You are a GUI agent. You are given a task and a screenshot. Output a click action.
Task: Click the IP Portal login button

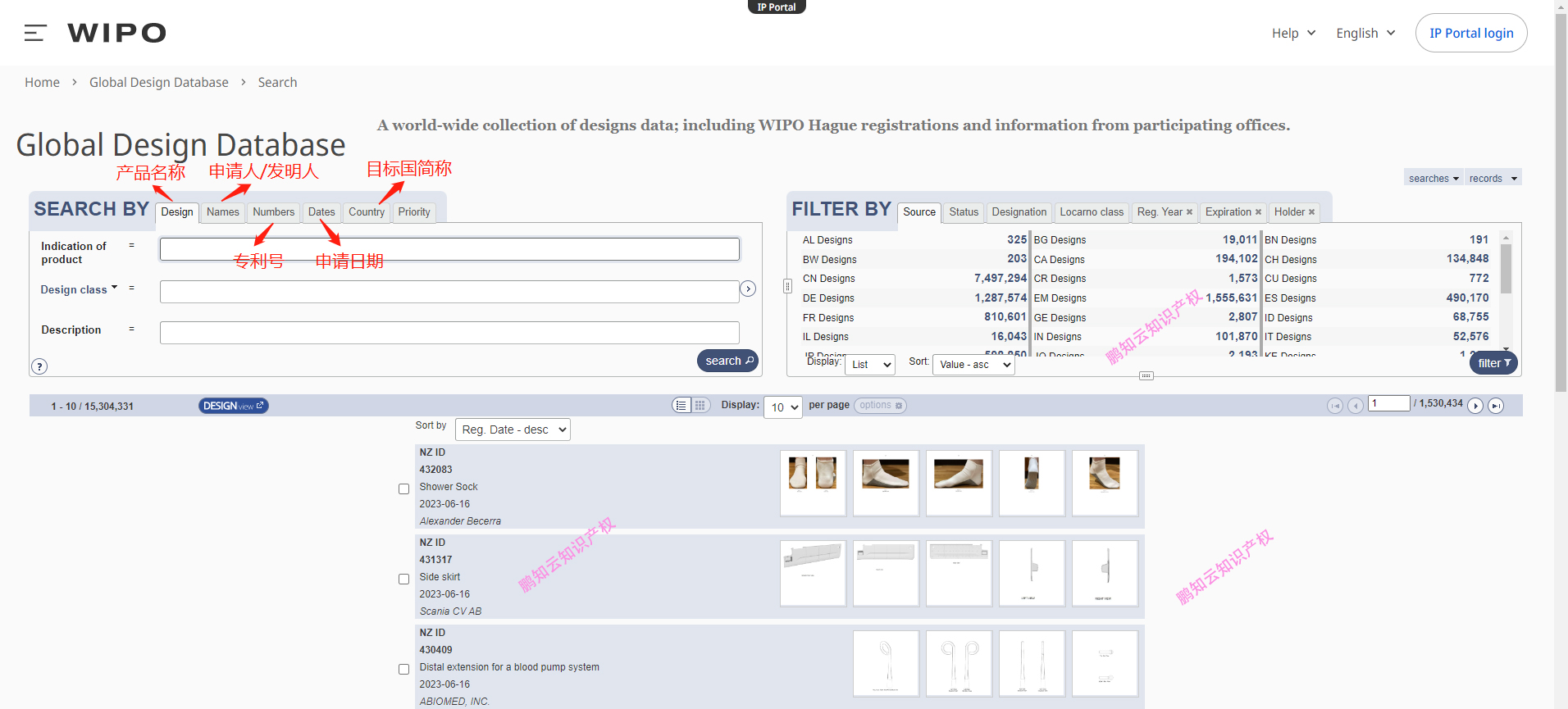tap(1471, 33)
